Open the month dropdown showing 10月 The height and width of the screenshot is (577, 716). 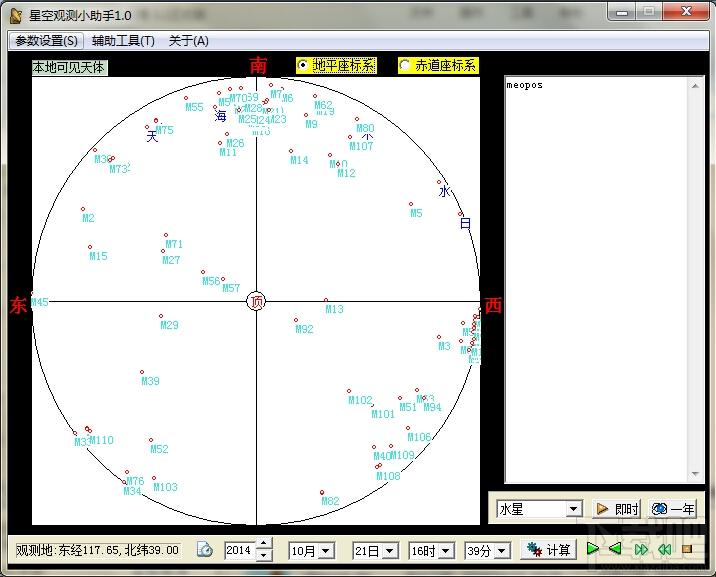326,551
